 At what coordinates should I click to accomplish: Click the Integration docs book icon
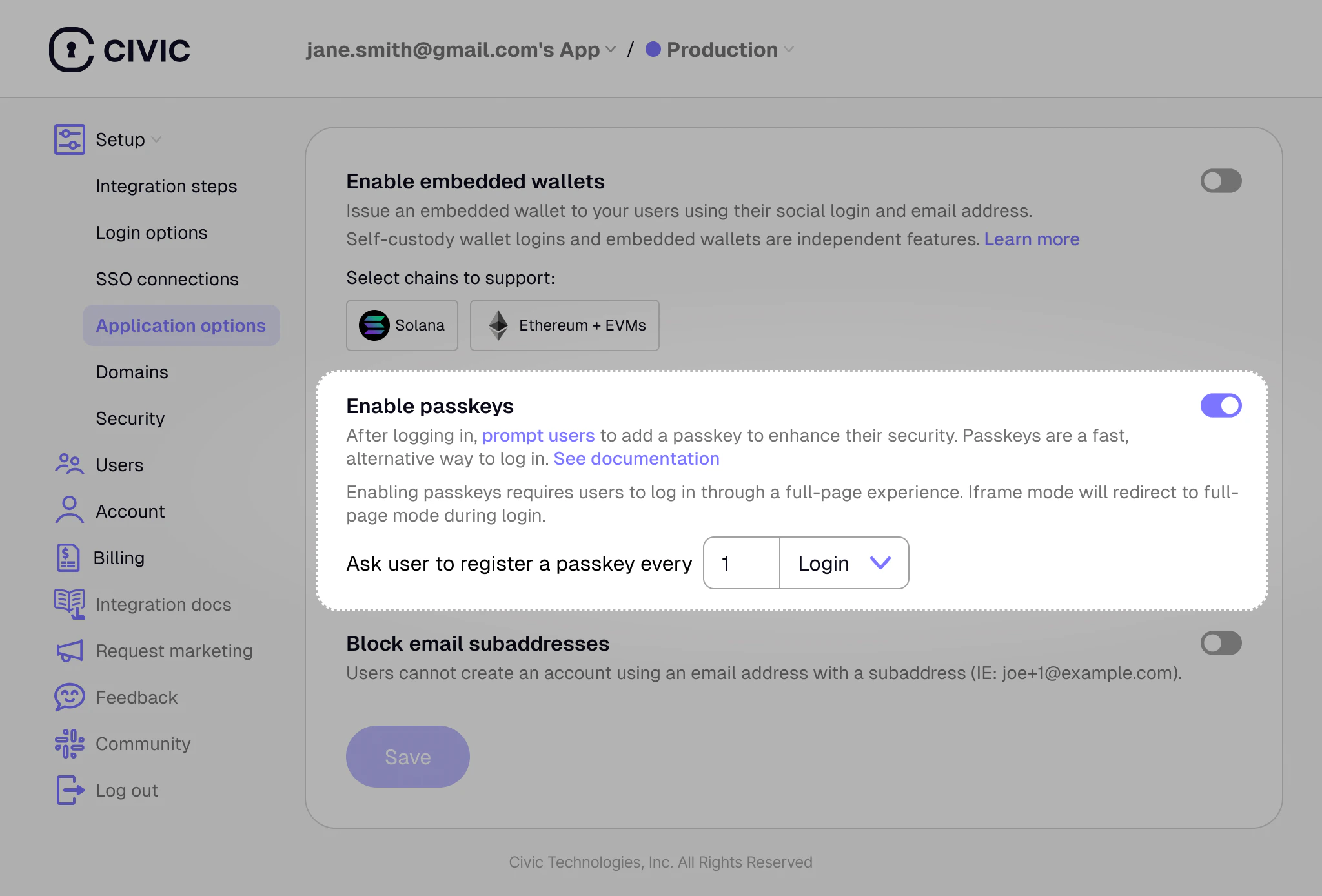69,604
